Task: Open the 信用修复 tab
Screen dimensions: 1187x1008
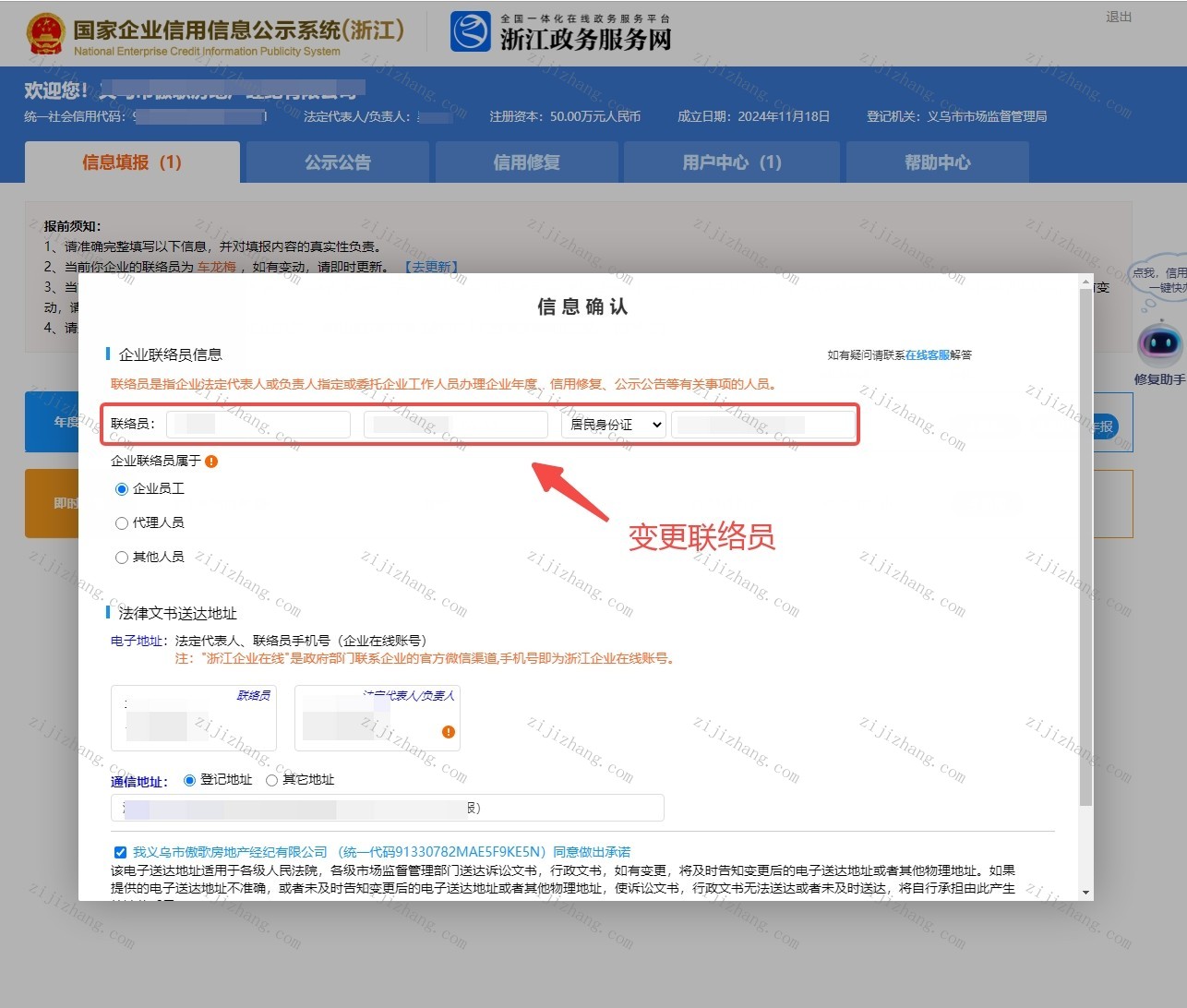Action: tap(526, 162)
